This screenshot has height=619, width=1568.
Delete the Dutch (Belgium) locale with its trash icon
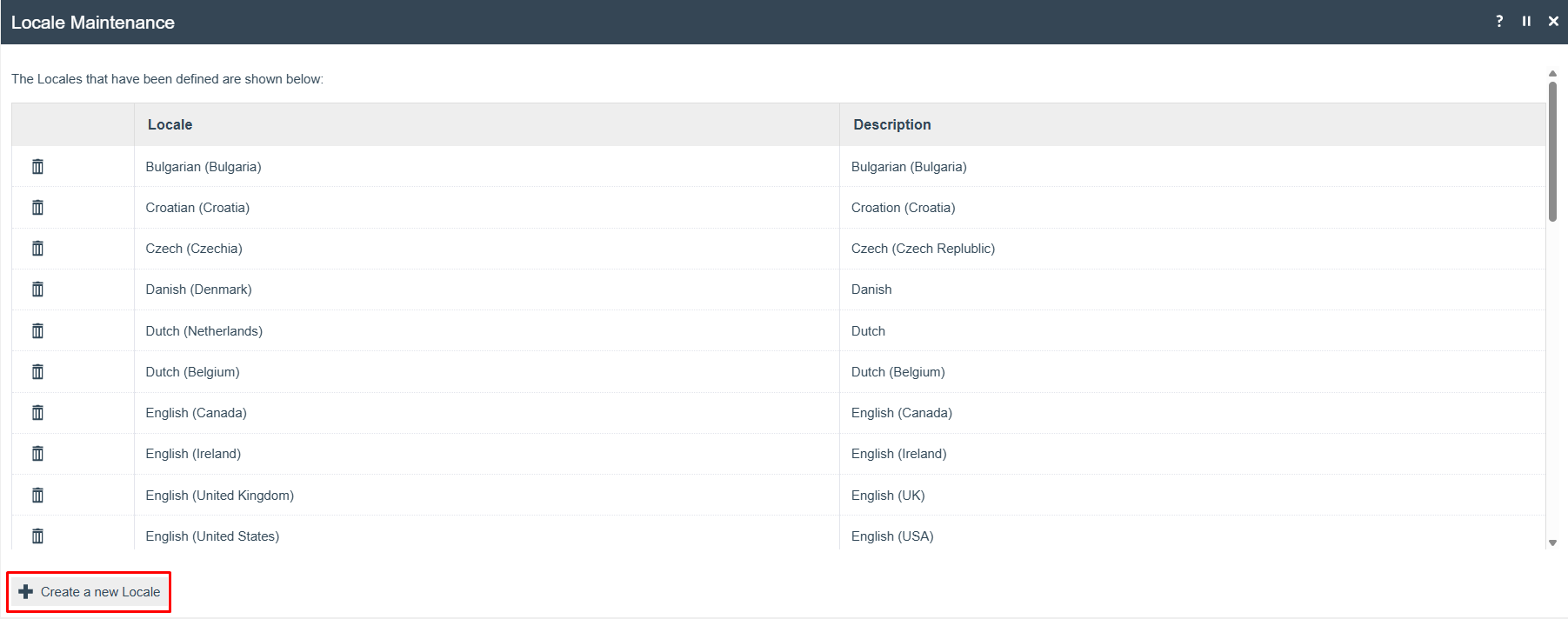[x=37, y=371]
